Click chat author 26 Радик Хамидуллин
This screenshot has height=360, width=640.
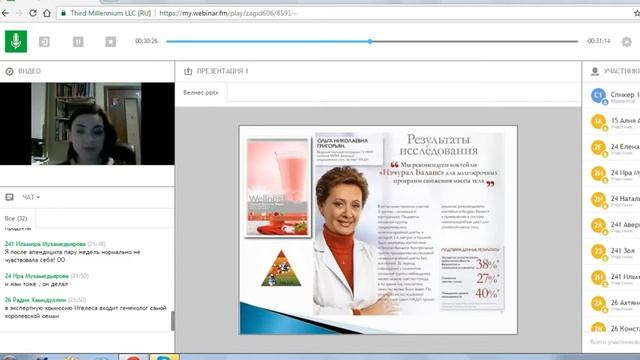point(35,300)
